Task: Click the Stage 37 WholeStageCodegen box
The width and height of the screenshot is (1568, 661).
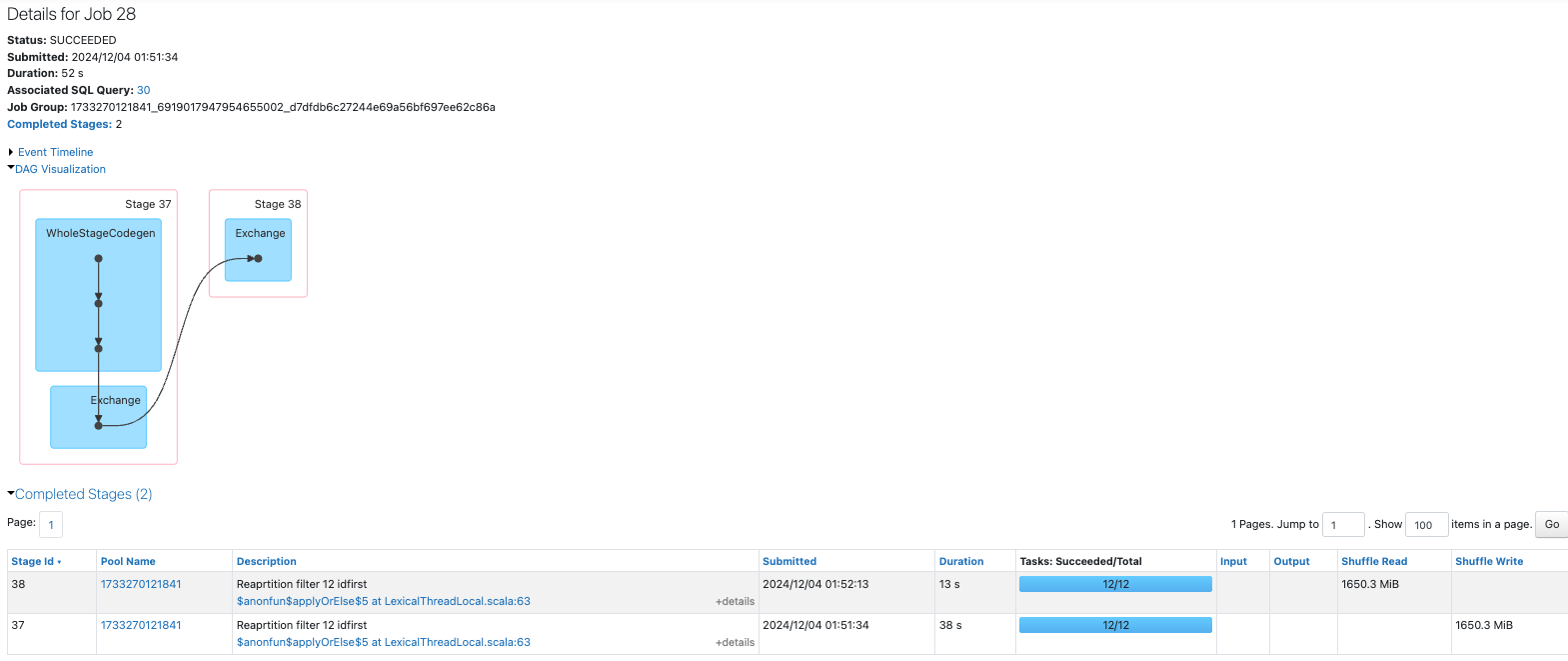Action: pos(98,295)
